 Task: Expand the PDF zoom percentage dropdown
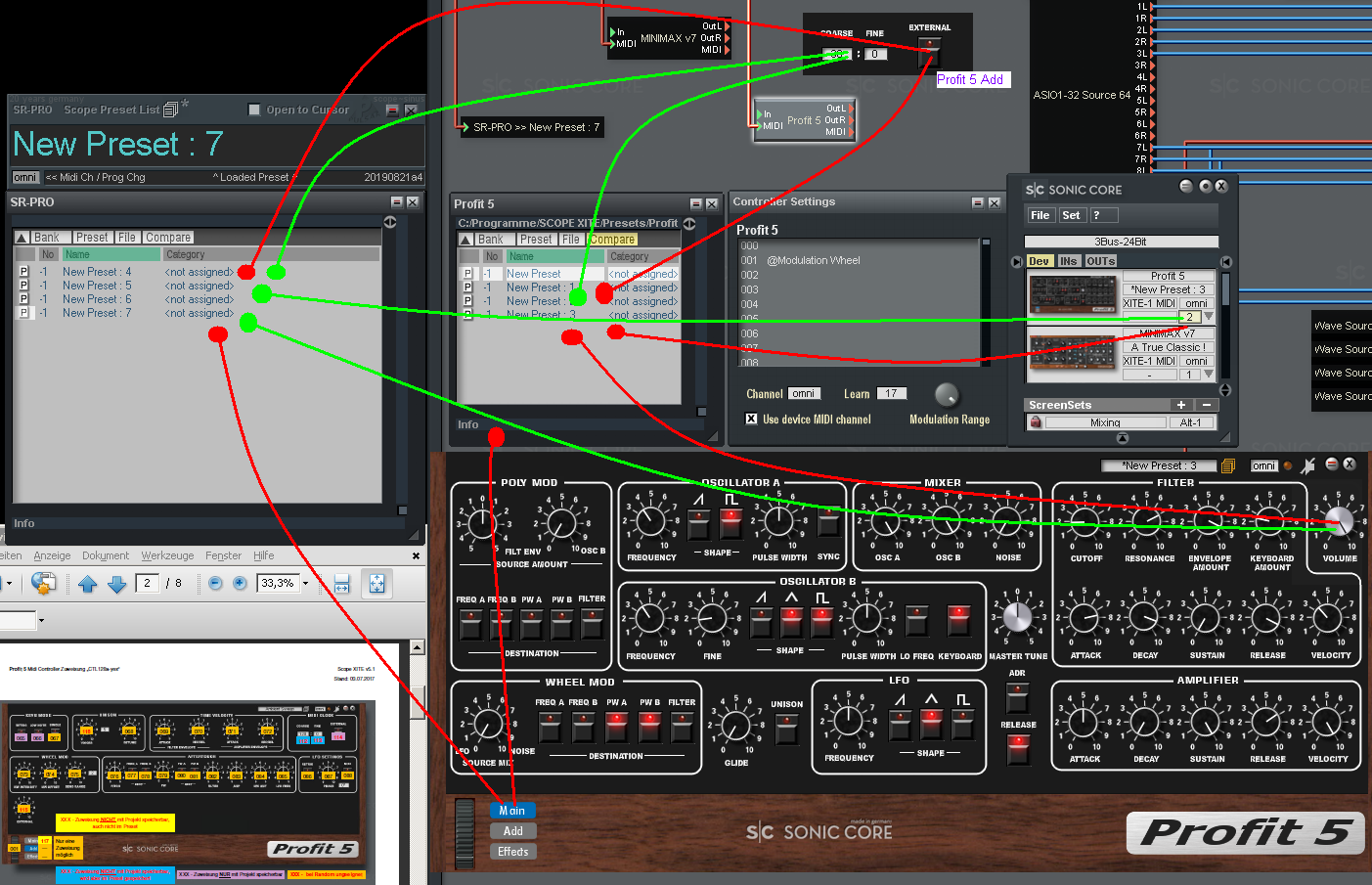click(x=305, y=583)
